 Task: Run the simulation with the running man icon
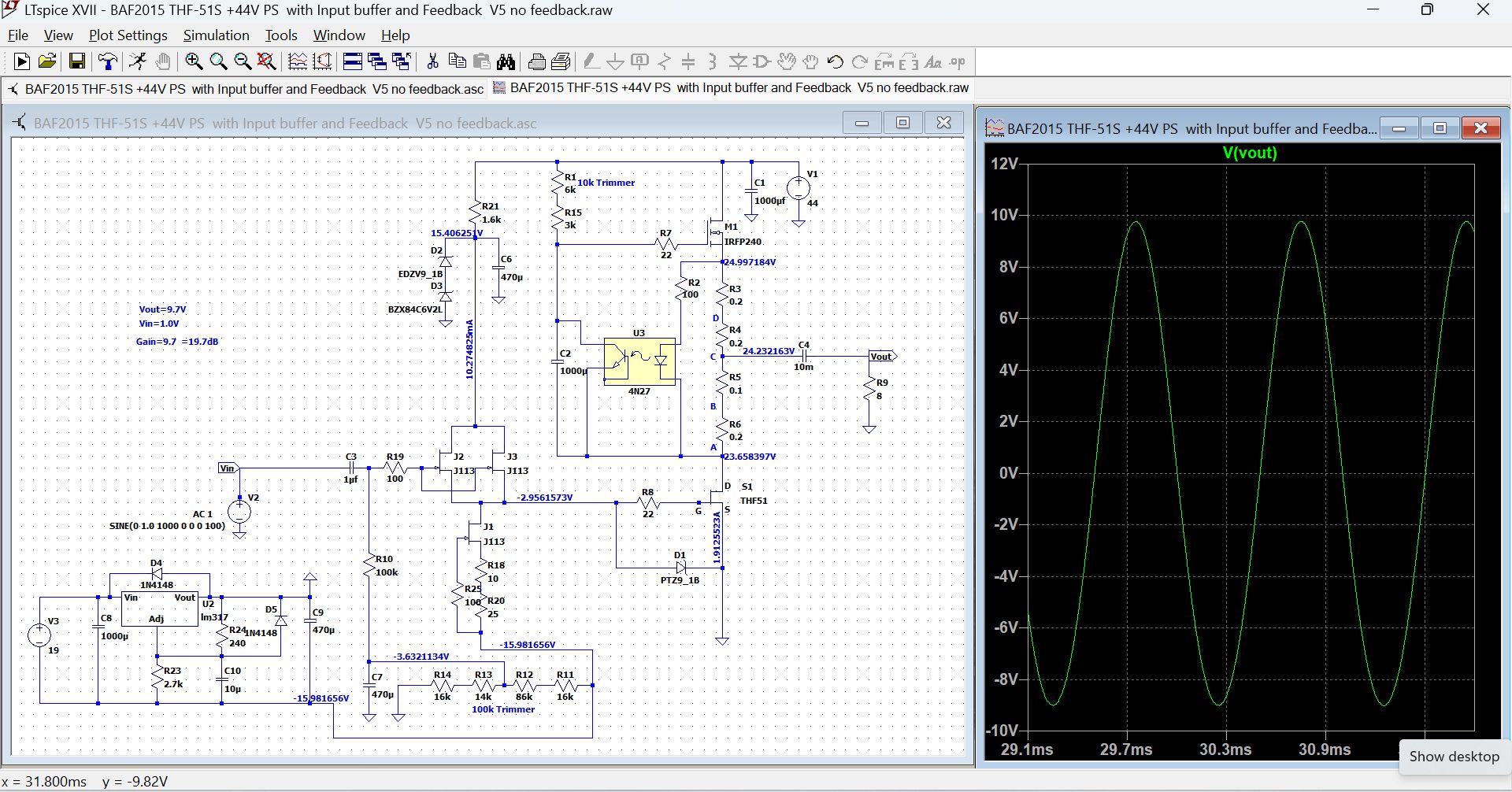point(138,61)
